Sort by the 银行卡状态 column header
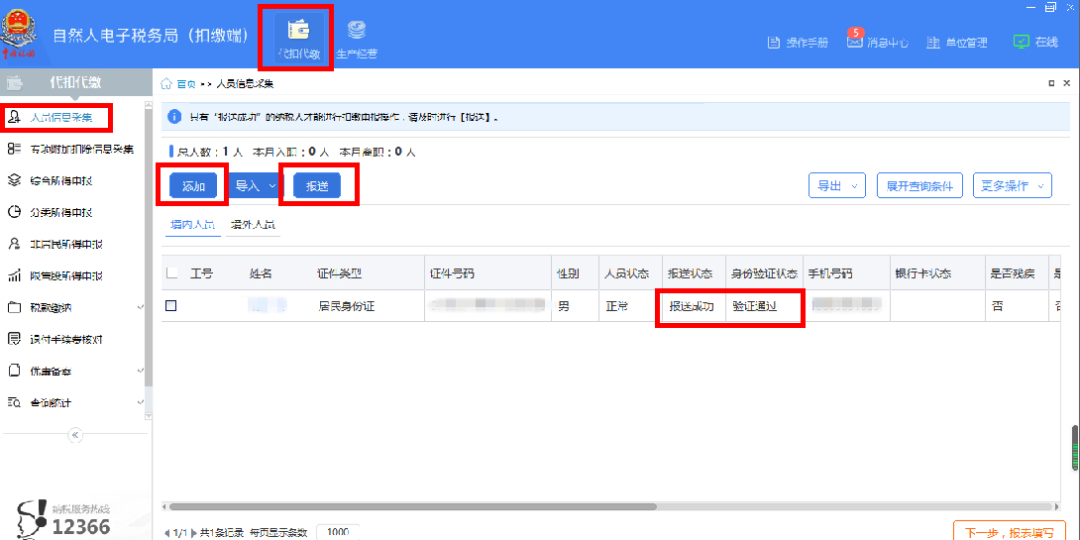The width and height of the screenshot is (1080, 540). coord(923,273)
